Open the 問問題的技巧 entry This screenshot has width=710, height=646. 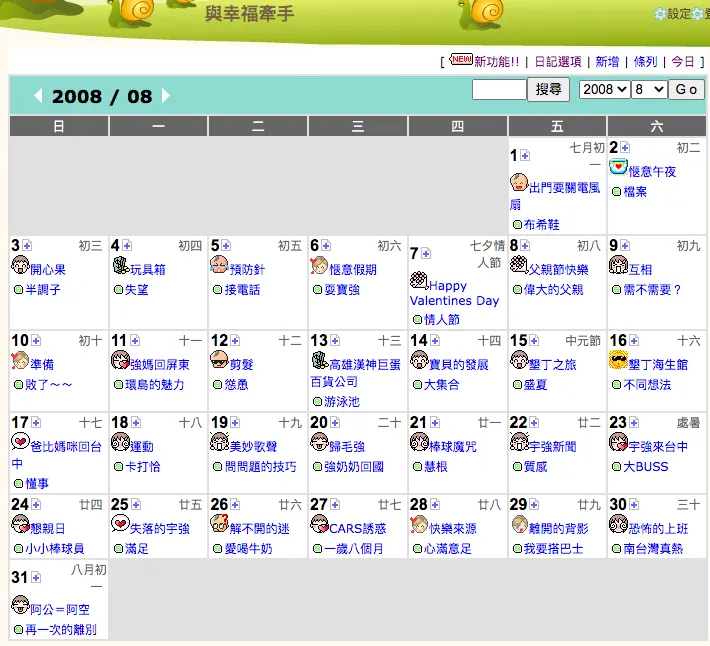260,467
